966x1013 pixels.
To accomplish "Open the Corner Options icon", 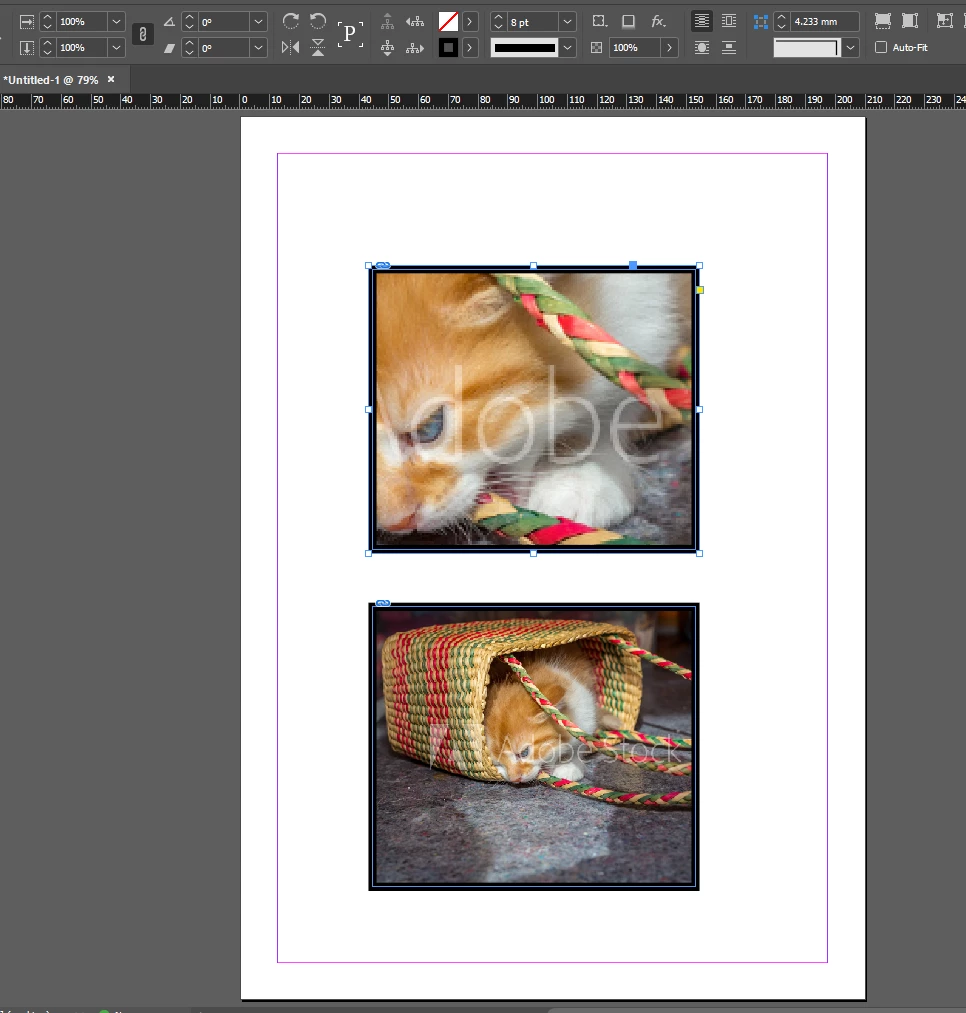I will pos(600,21).
